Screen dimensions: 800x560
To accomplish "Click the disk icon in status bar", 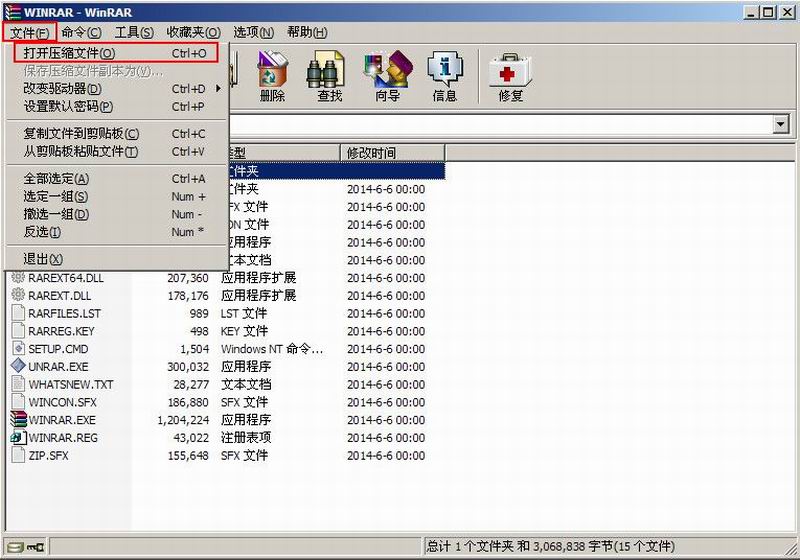I will click(x=16, y=547).
